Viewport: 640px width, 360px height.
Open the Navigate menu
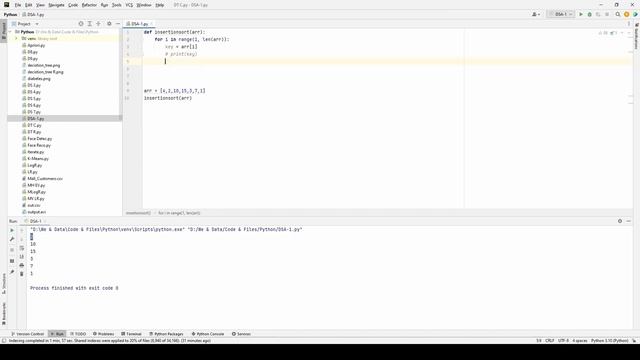[x=56, y=5]
